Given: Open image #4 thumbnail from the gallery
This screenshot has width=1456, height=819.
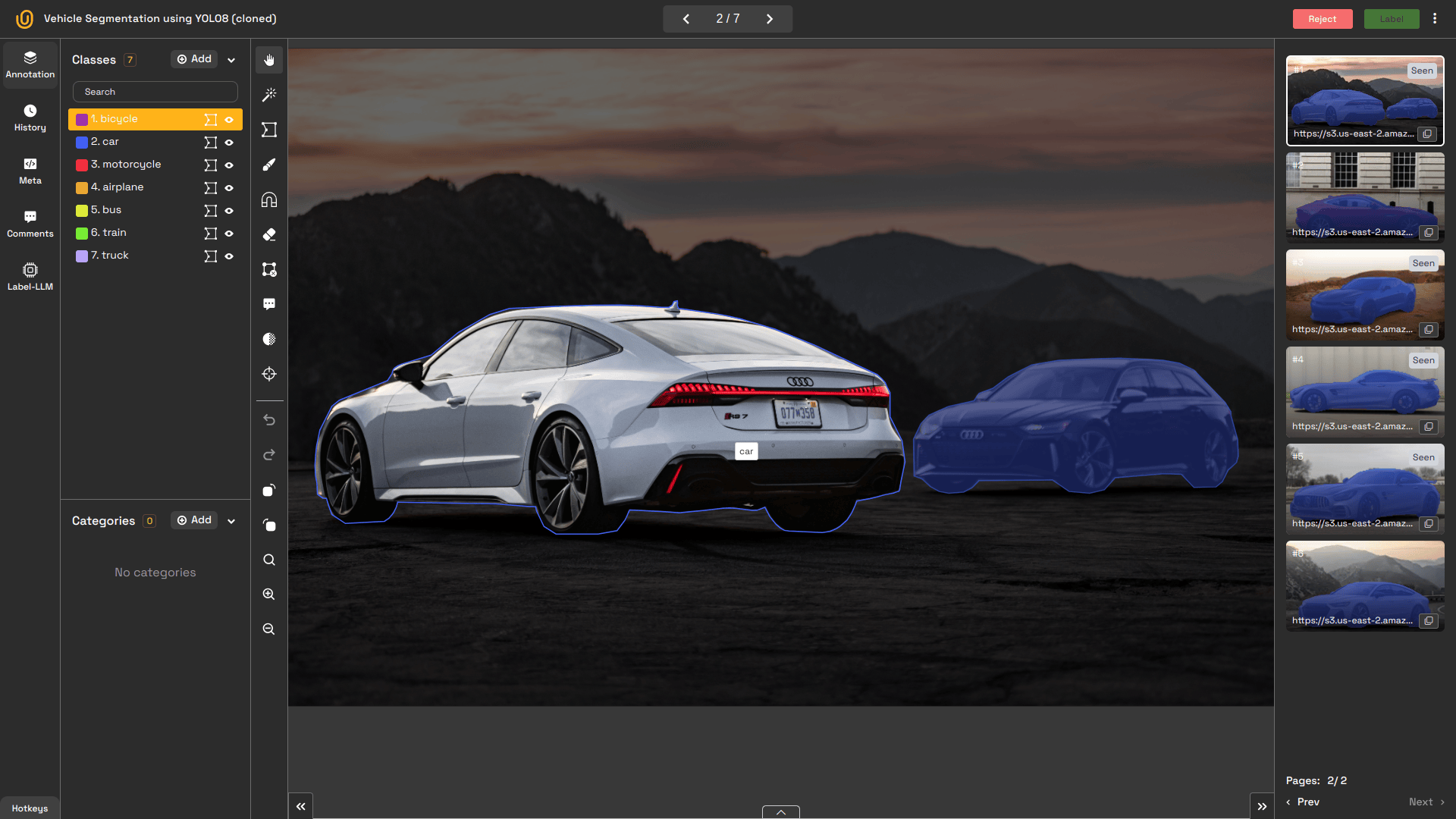Looking at the screenshot, I should coord(1364,391).
